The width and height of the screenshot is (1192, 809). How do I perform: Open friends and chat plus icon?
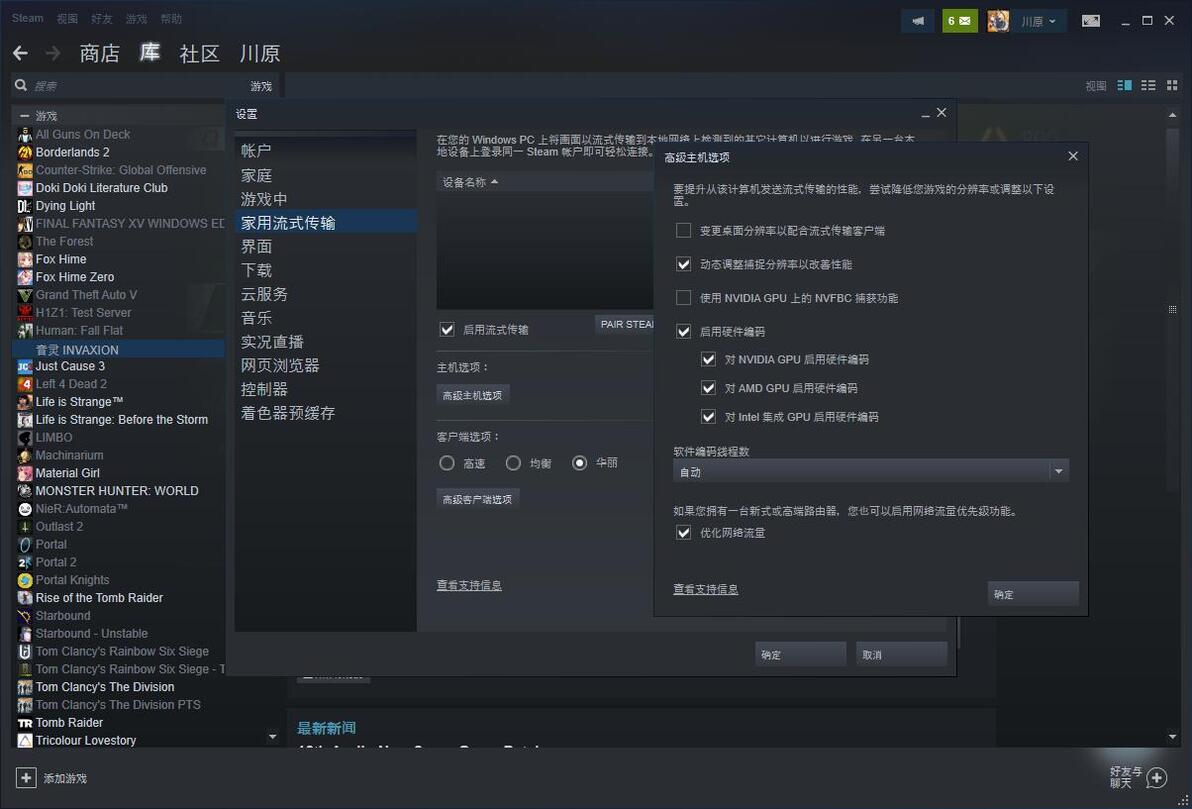click(1156, 777)
